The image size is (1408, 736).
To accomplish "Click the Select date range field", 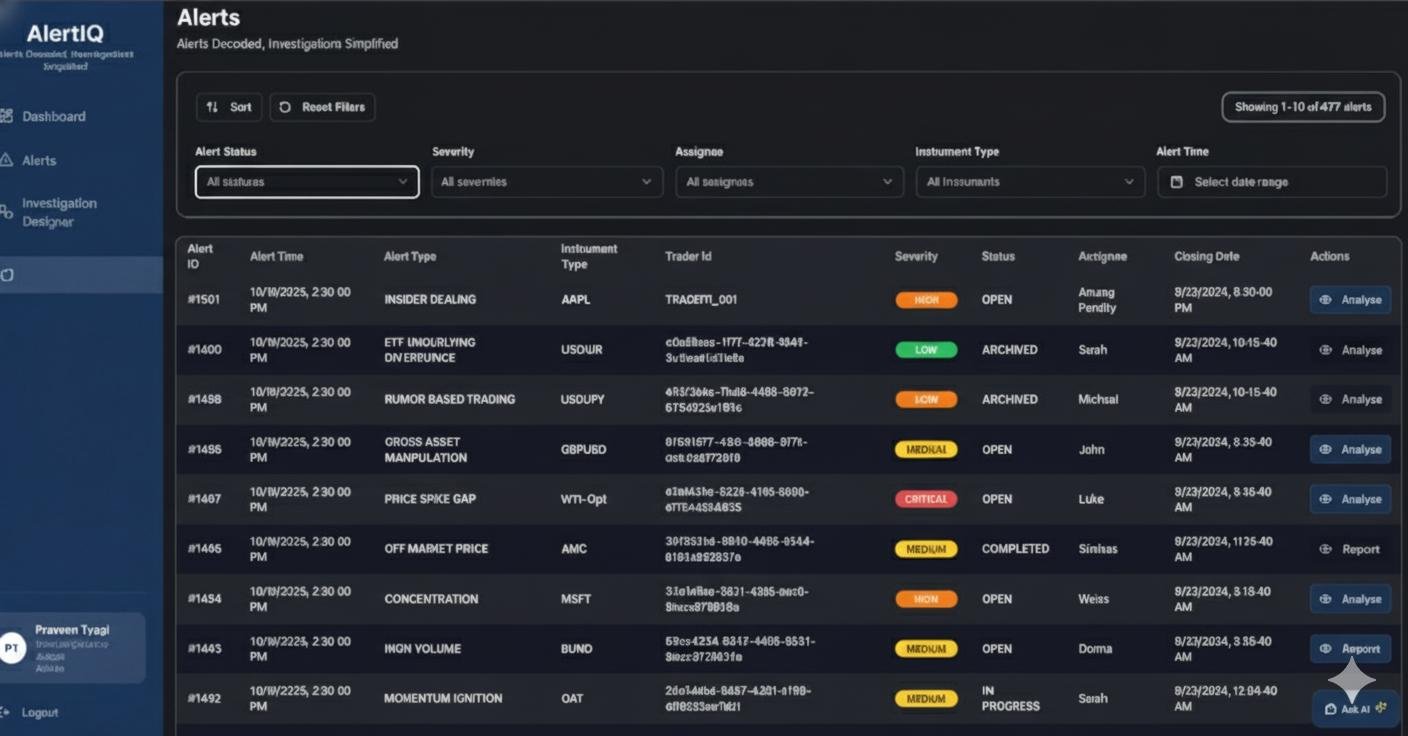I will click(x=1272, y=182).
